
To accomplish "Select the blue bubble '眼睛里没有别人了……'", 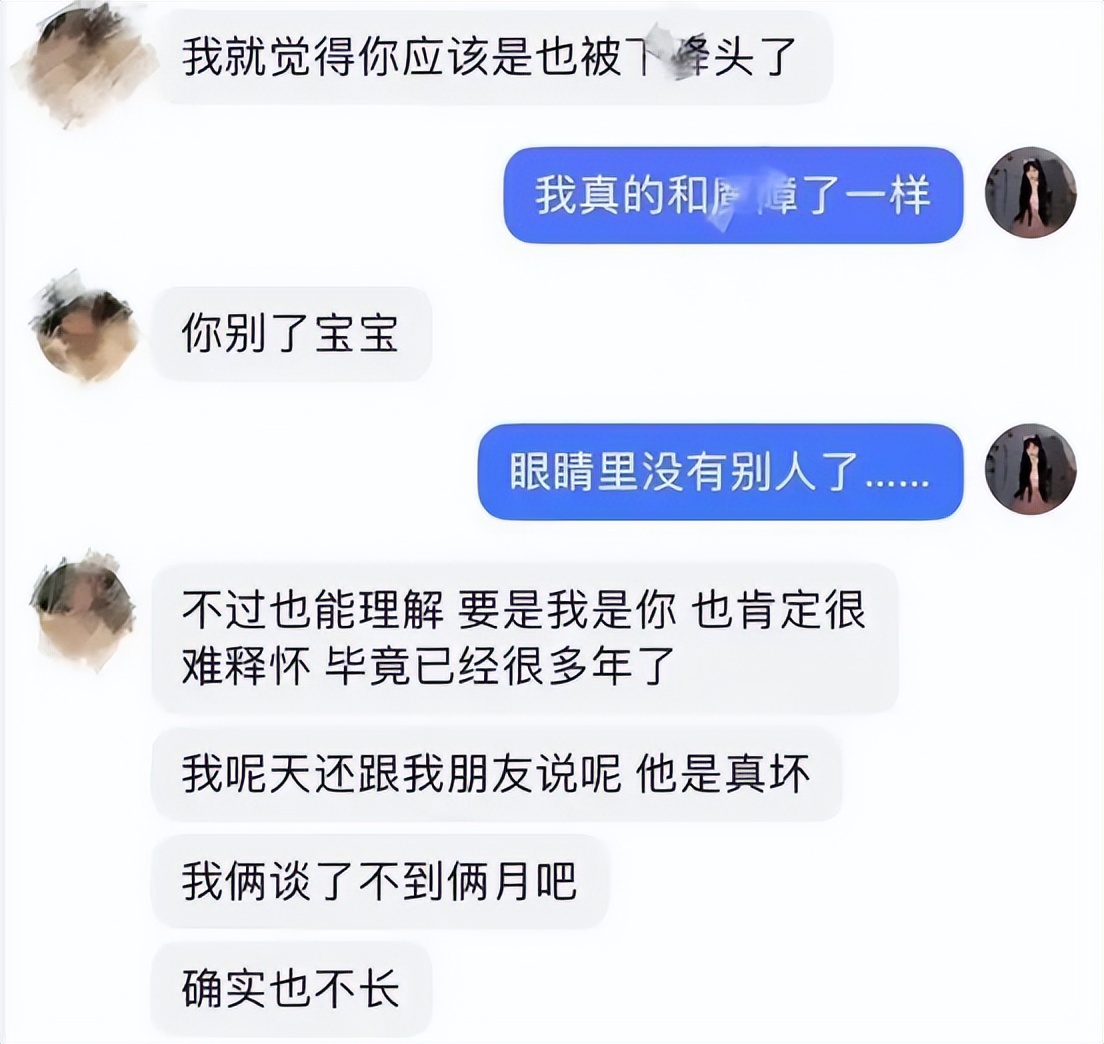I will [720, 472].
